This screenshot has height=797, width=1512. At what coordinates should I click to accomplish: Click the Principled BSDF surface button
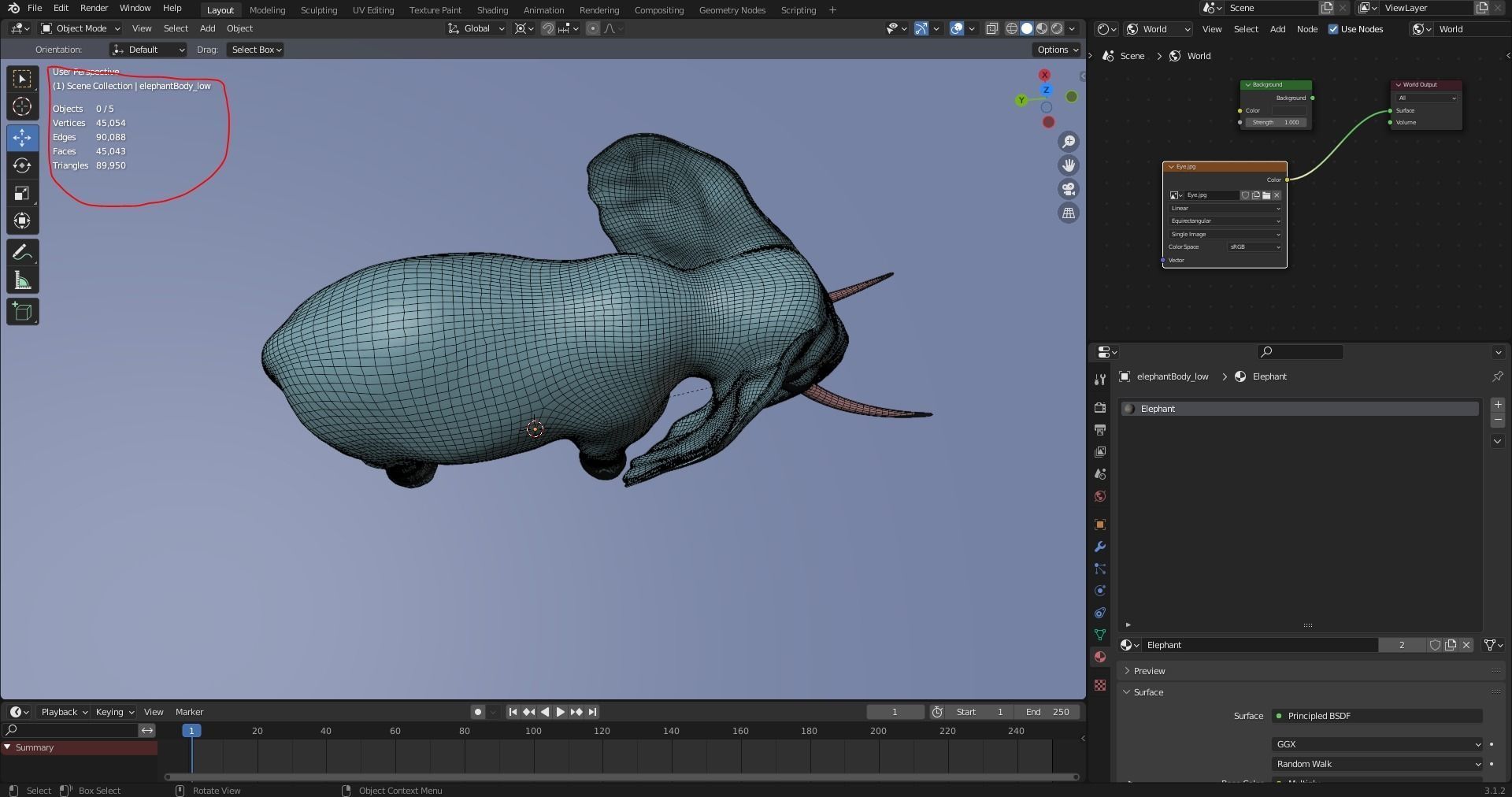[x=1377, y=716]
